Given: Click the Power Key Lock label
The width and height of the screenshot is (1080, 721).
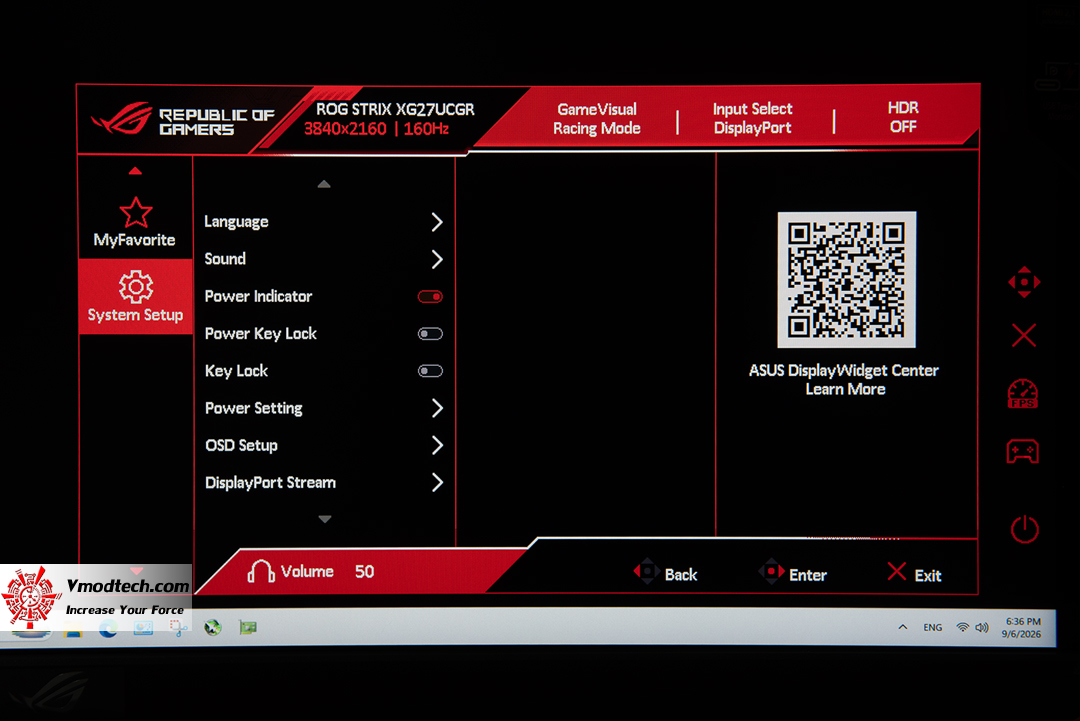Looking at the screenshot, I should click(260, 333).
